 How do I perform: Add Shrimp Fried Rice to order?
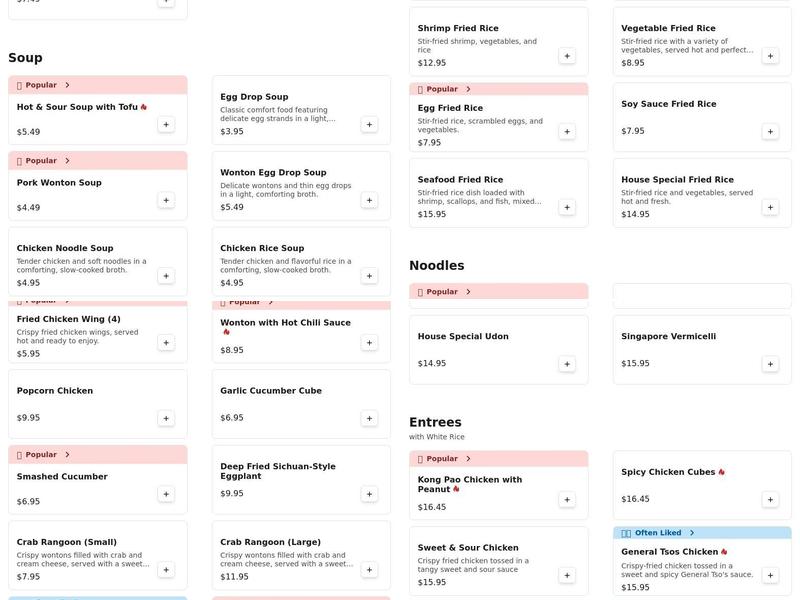tap(567, 56)
